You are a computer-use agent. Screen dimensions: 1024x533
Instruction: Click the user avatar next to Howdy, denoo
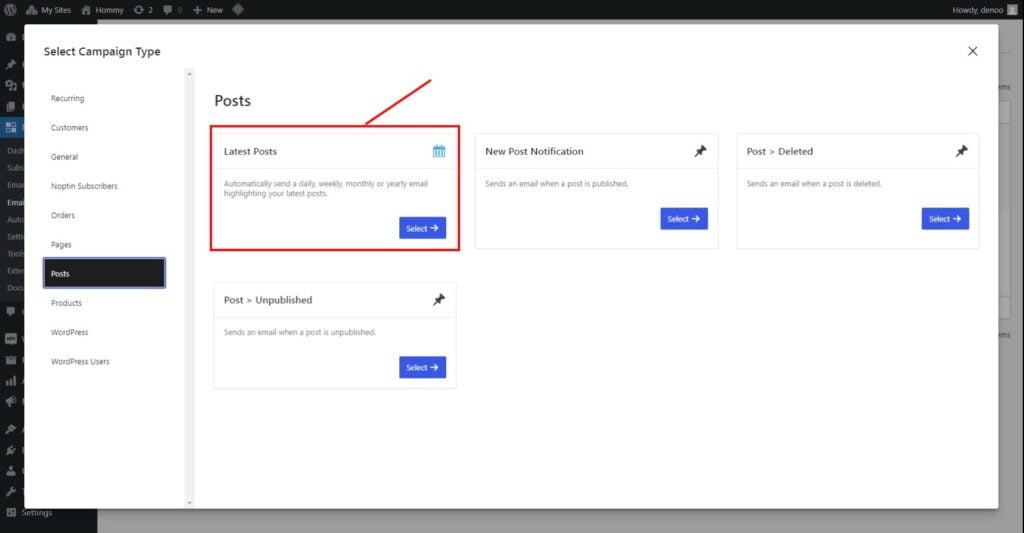1012,9
